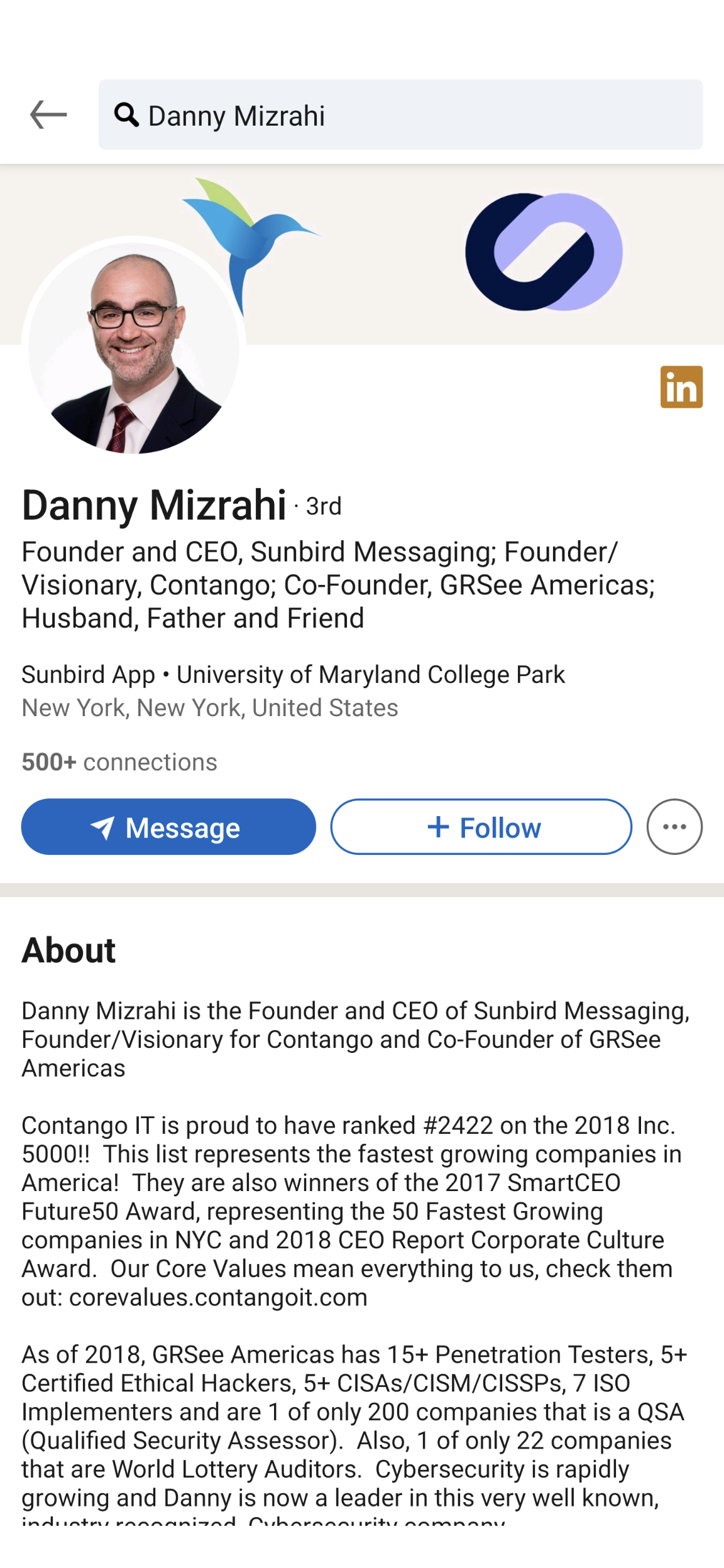This screenshot has height=1568, width=724.
Task: Tap the back arrow icon
Action: [x=48, y=115]
